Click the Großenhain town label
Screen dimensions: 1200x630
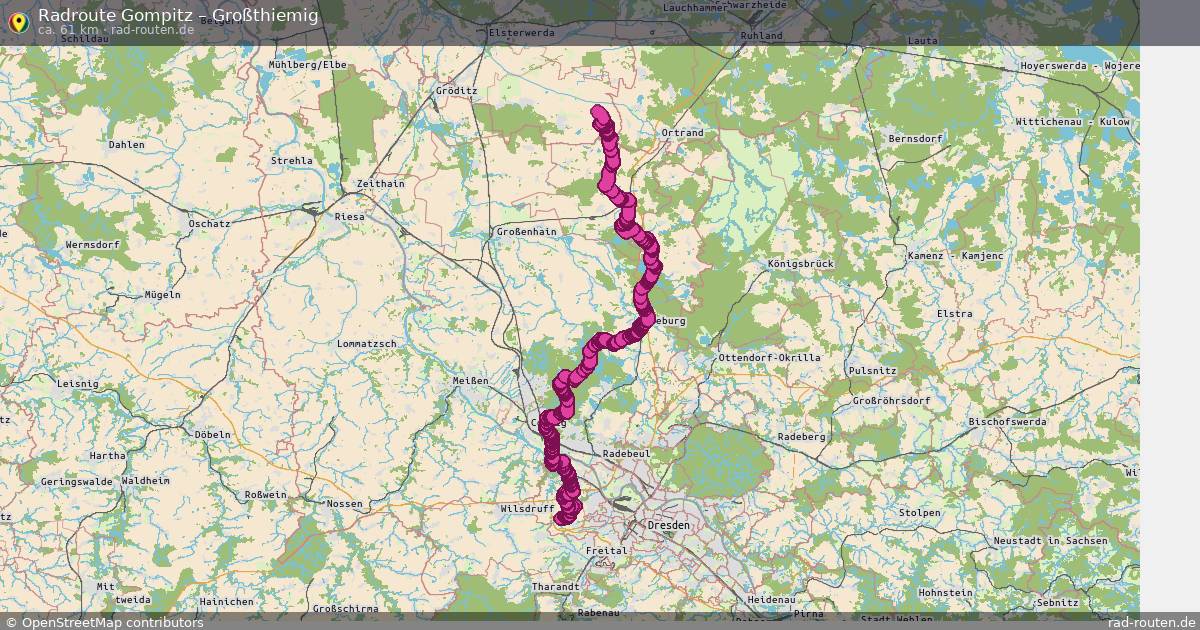(x=527, y=231)
